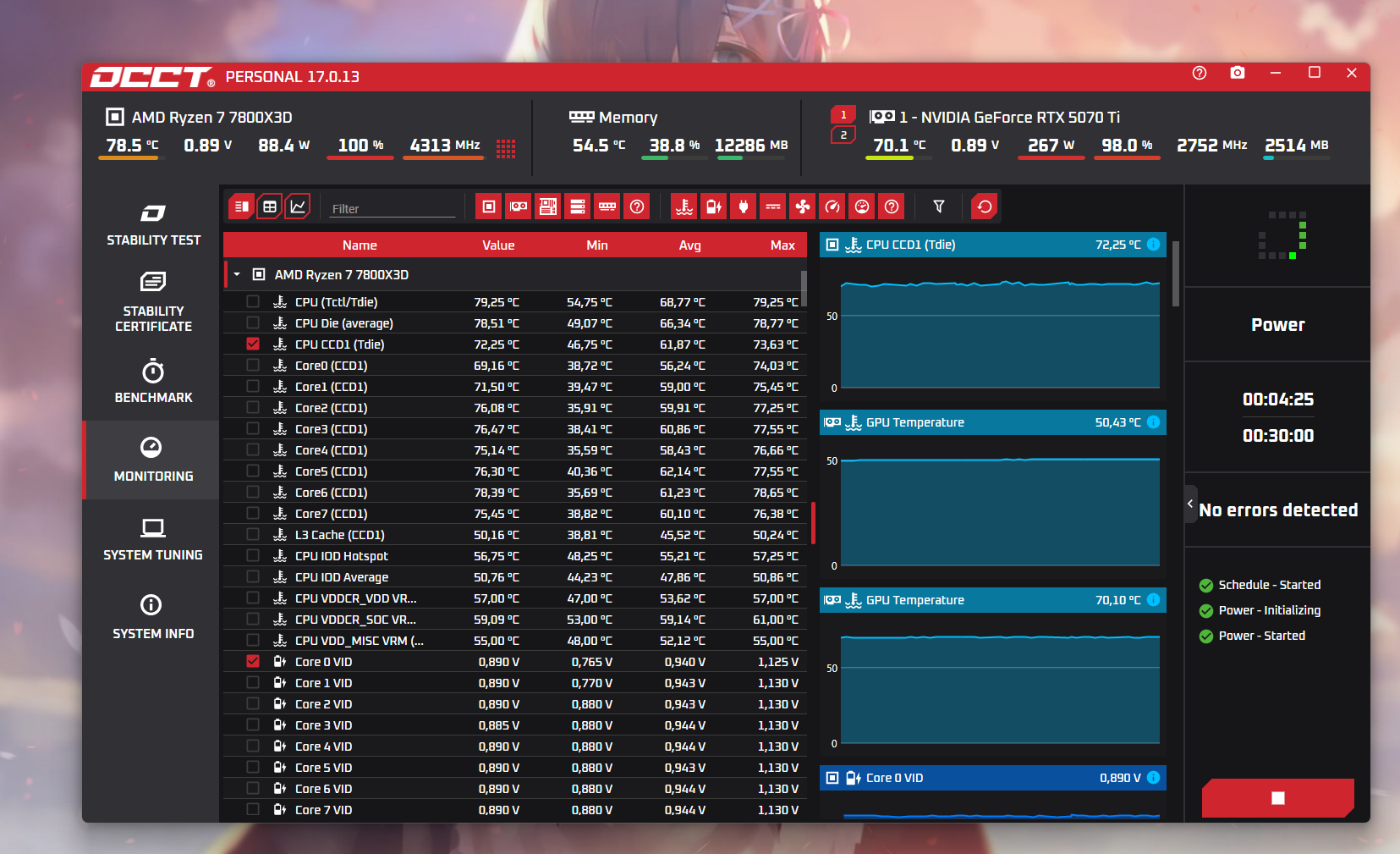Open the System Tuning section
Image resolution: width=1400 pixels, height=854 pixels.
coord(153,539)
